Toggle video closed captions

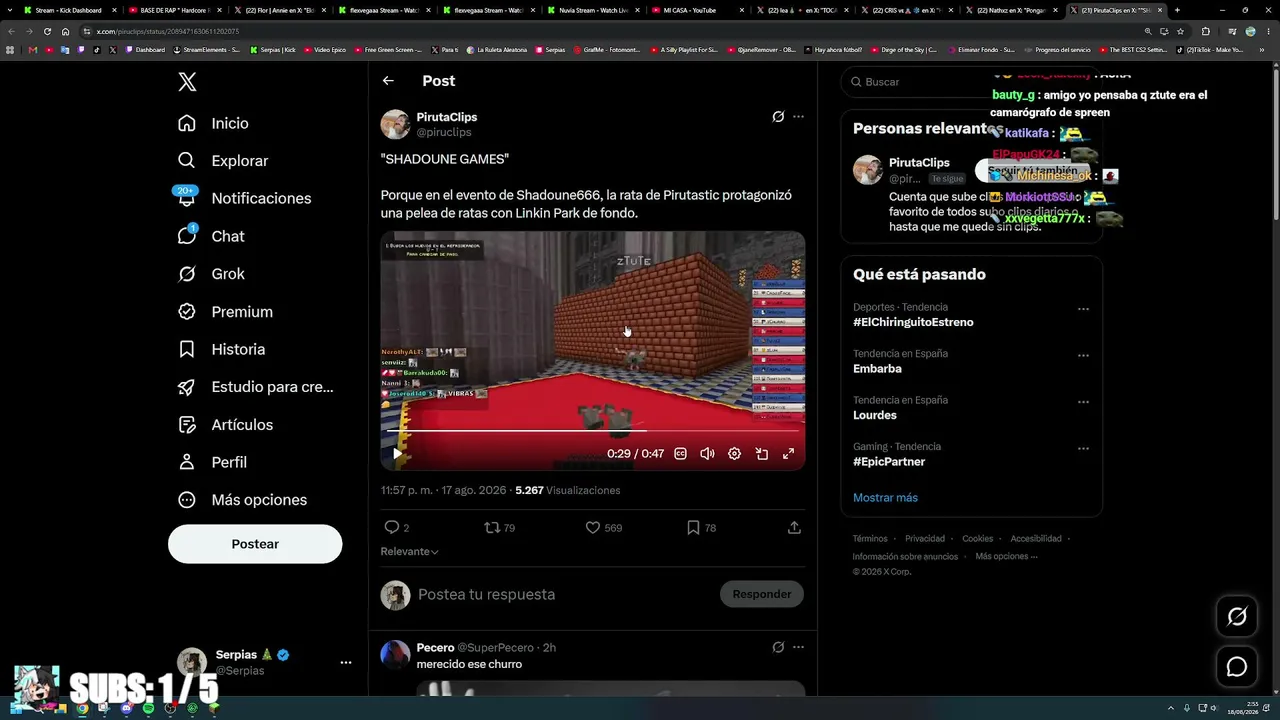point(680,454)
